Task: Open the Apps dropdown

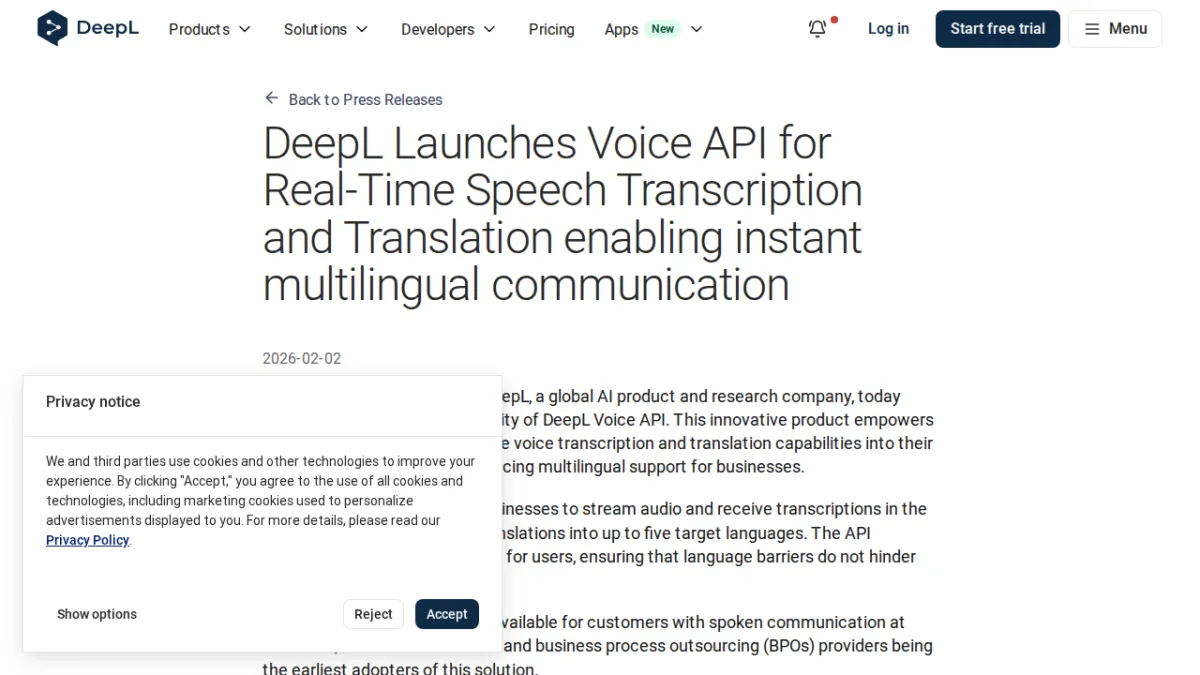Action: click(x=654, y=29)
